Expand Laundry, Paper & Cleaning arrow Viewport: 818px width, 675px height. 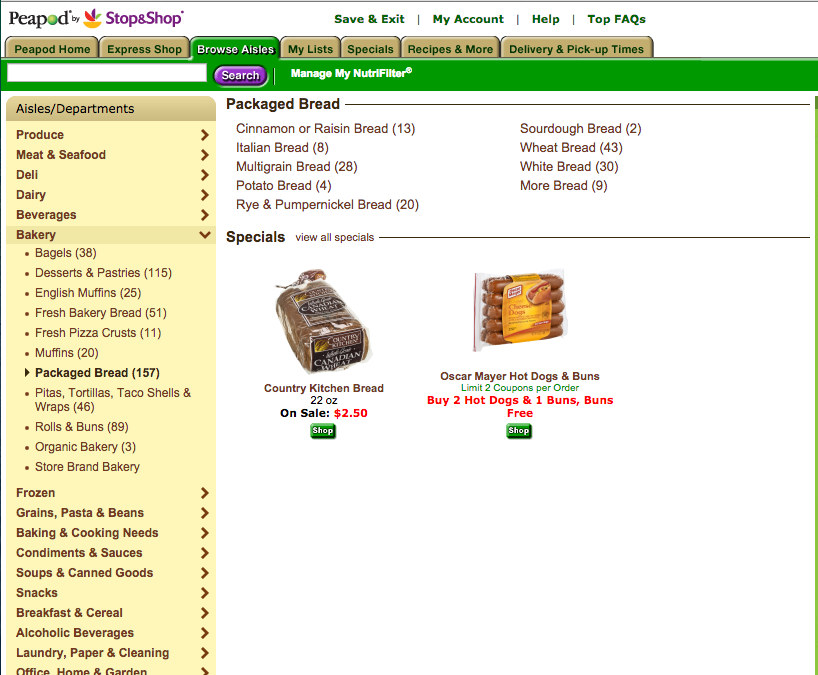pos(204,653)
